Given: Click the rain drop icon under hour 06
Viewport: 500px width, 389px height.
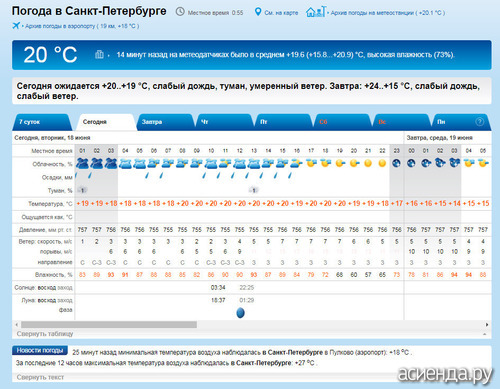Looking at the screenshot, I should click(x=147, y=175).
